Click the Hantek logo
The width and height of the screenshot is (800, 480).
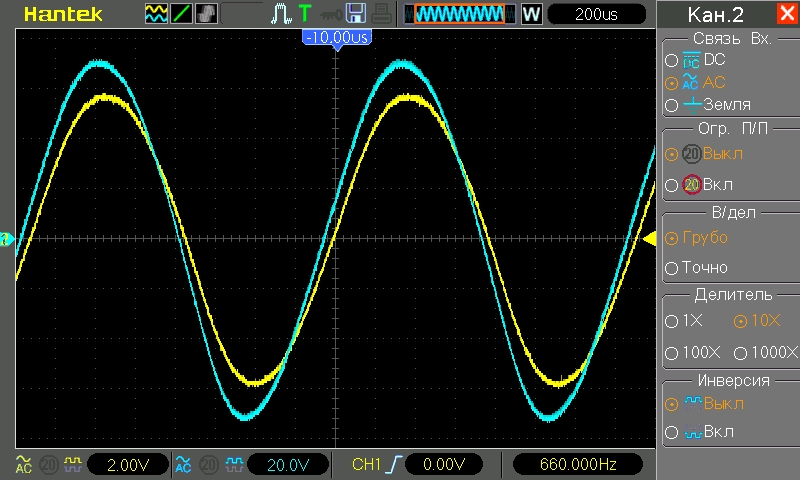point(63,14)
